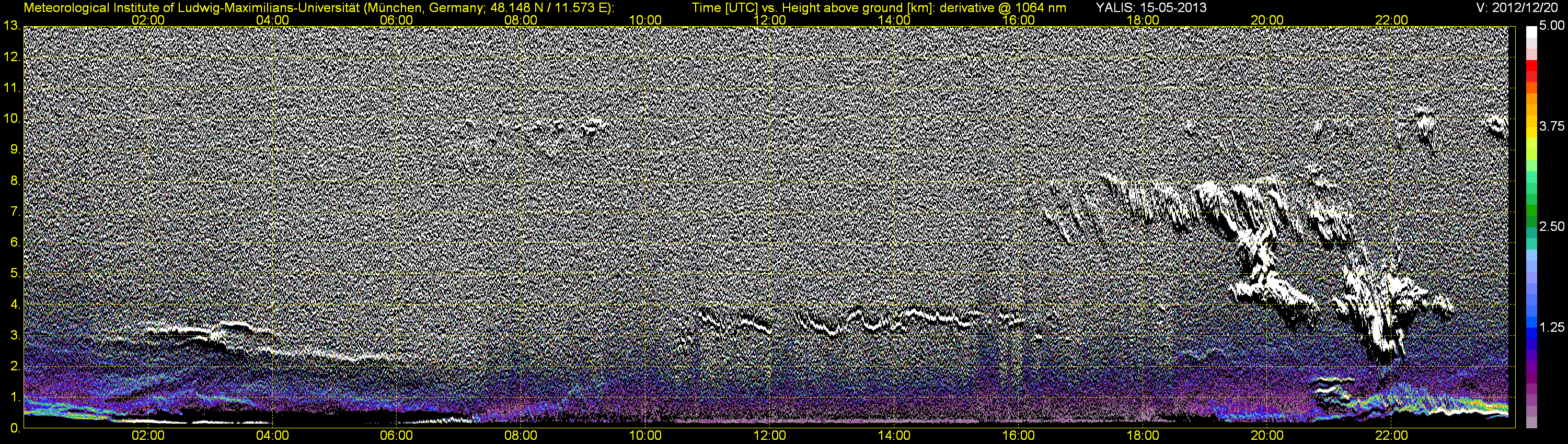
Task: Click the 'YALIS: 15-05-2013' date label
Action: (1151, 7)
